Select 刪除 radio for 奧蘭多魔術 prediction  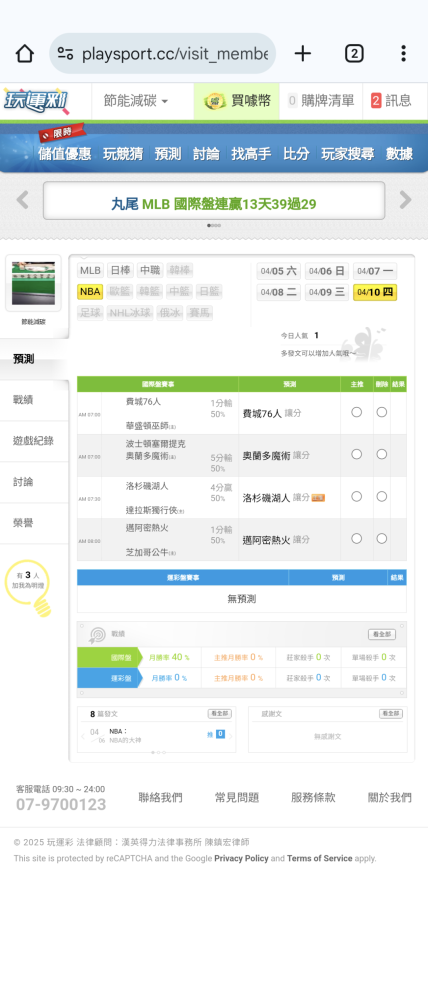pos(381,455)
